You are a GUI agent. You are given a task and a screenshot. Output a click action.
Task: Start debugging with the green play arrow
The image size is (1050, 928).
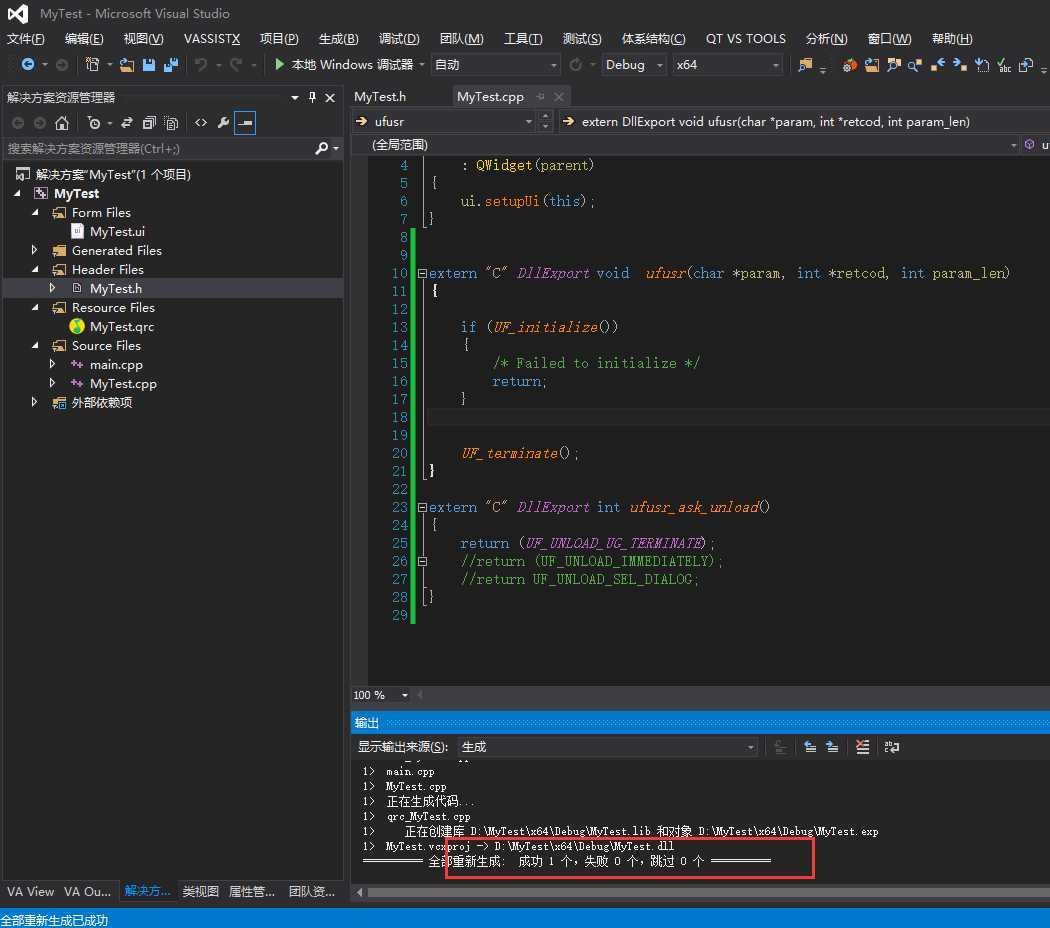pyautogui.click(x=279, y=64)
